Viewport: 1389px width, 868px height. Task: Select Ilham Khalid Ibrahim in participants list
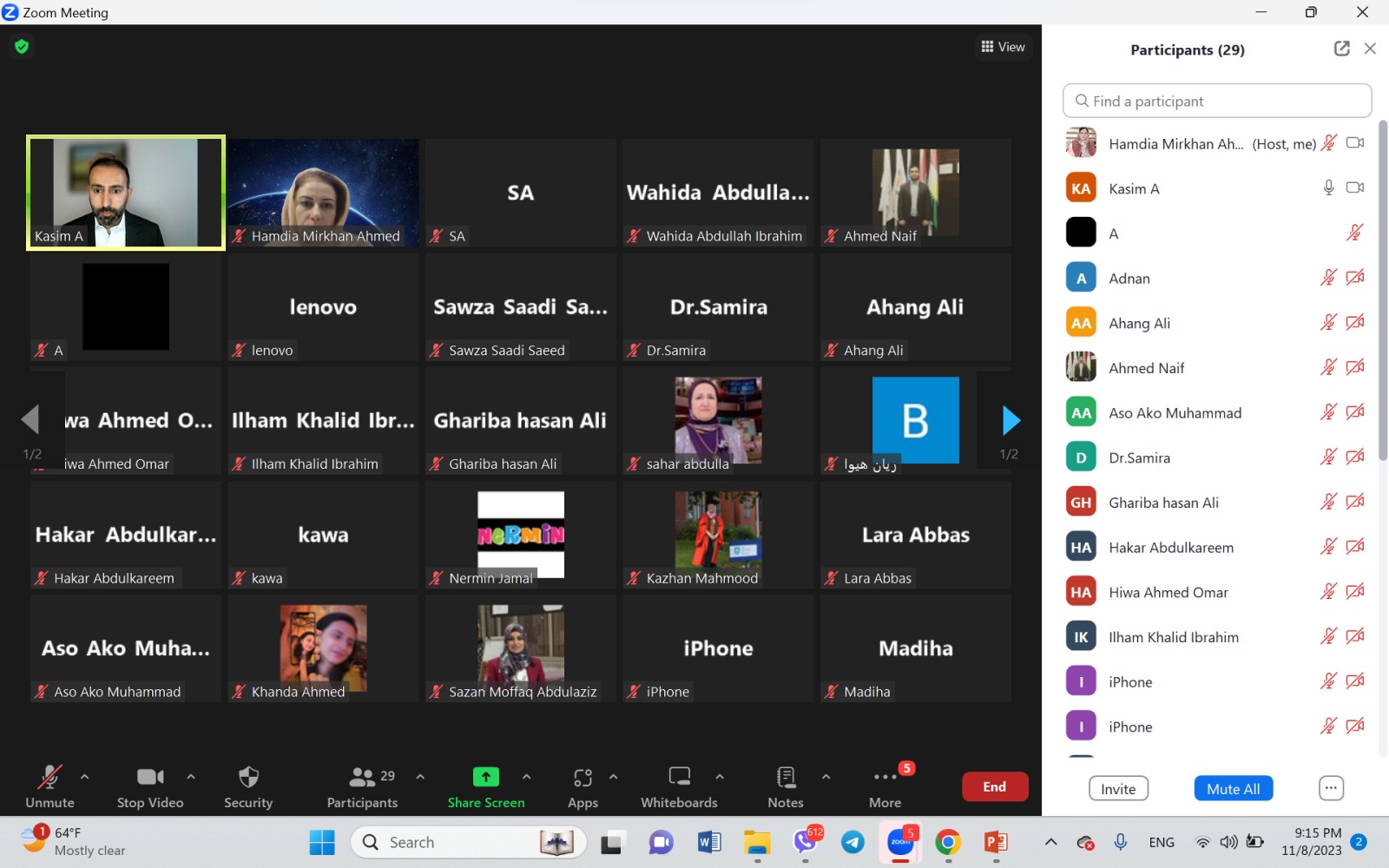1215,636
